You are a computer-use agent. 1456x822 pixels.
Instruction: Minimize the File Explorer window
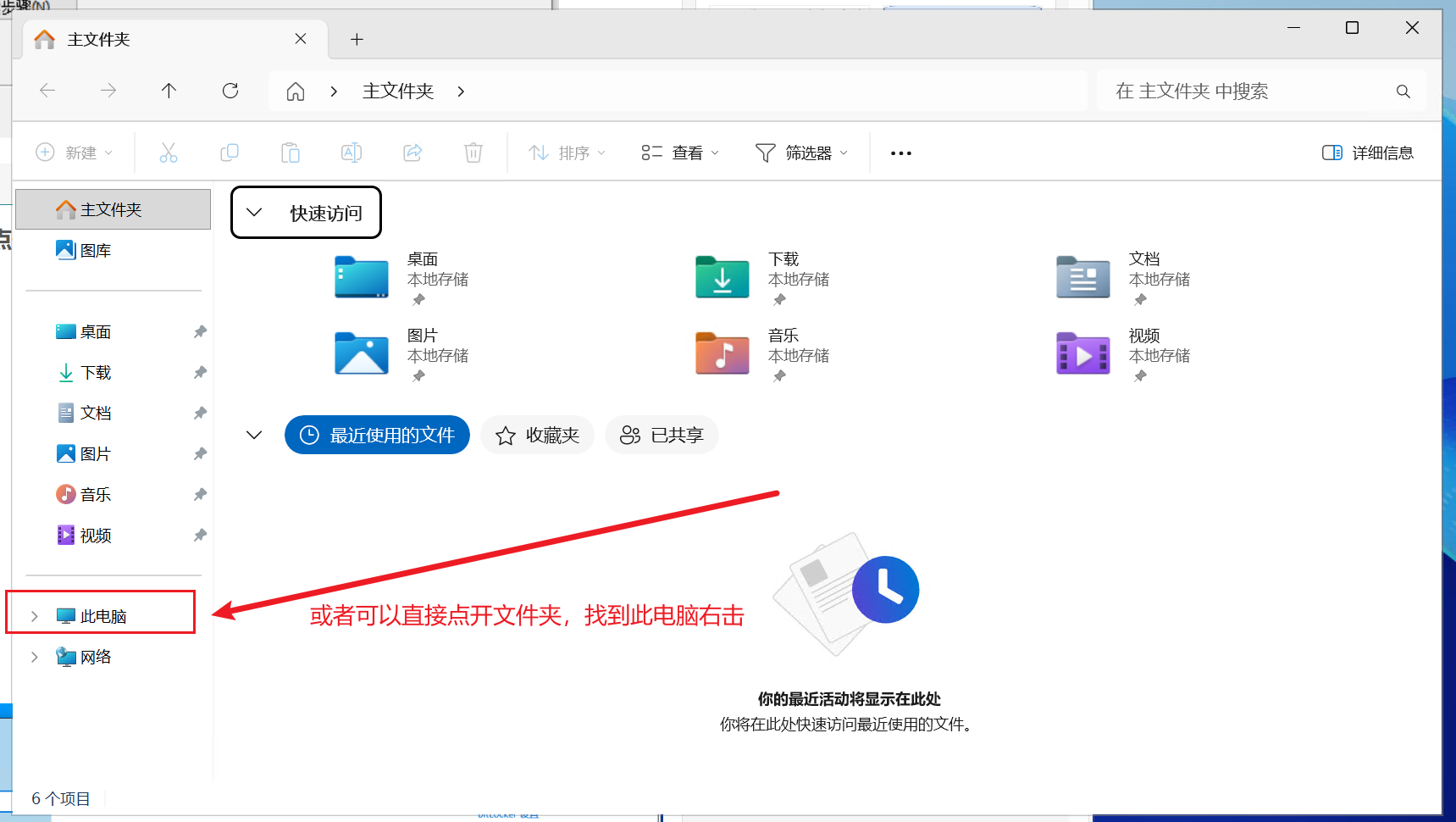(x=1293, y=28)
